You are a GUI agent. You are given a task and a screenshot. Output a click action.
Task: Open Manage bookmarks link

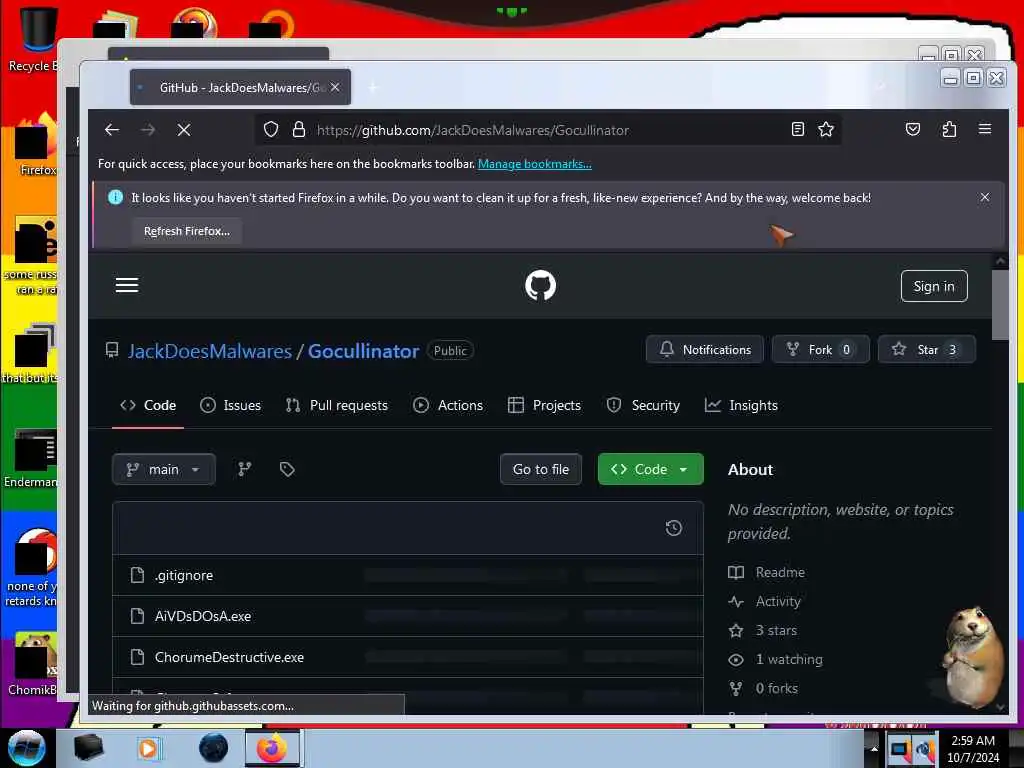pyautogui.click(x=535, y=164)
